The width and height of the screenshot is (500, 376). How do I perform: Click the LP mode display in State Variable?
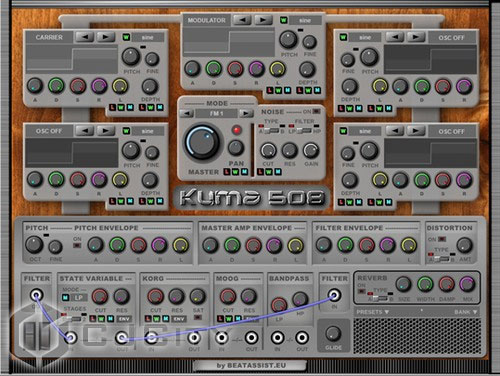79,298
